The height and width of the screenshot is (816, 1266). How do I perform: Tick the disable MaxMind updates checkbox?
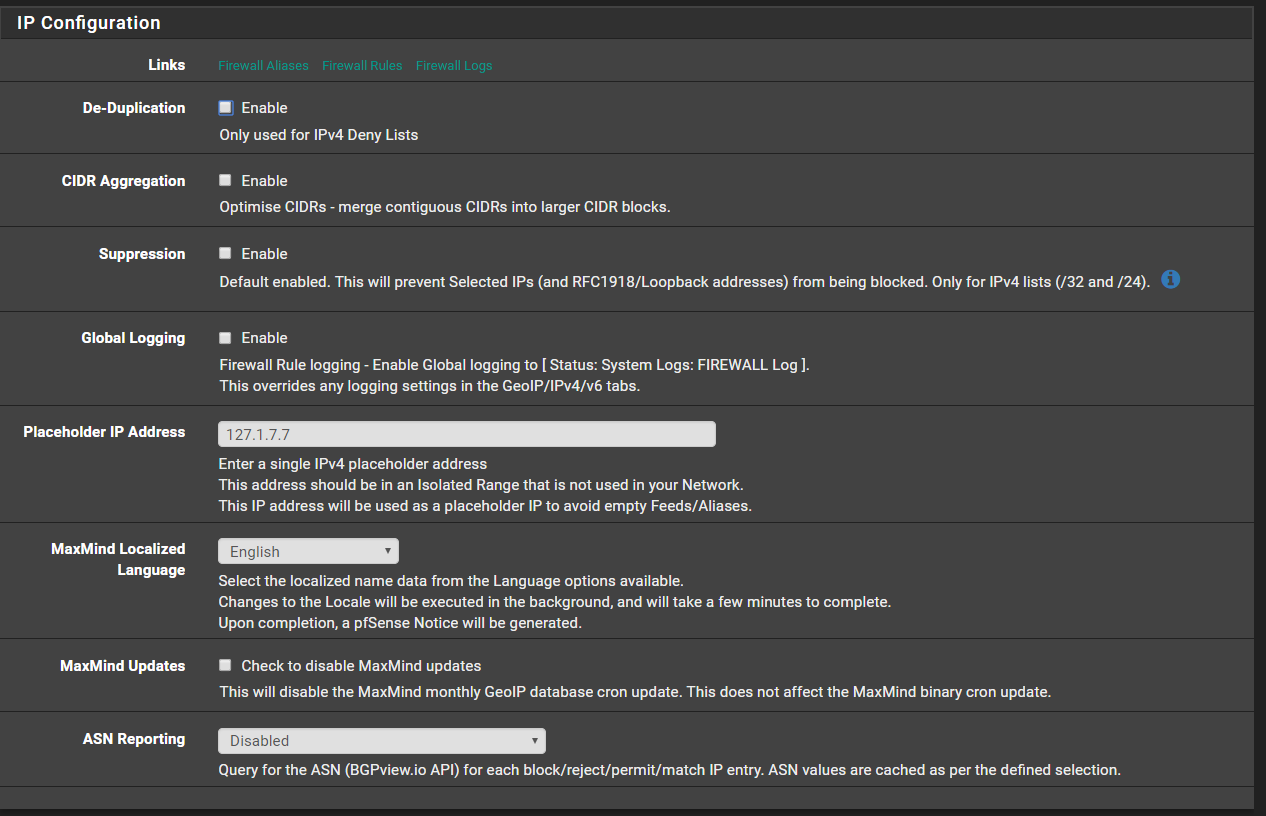pyautogui.click(x=226, y=665)
